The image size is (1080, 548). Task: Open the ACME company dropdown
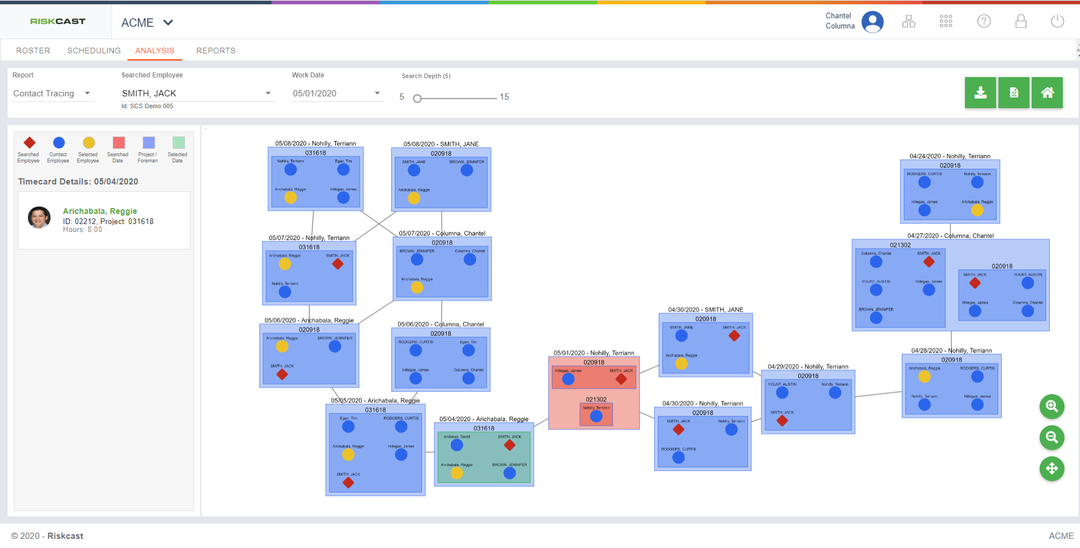click(x=147, y=22)
